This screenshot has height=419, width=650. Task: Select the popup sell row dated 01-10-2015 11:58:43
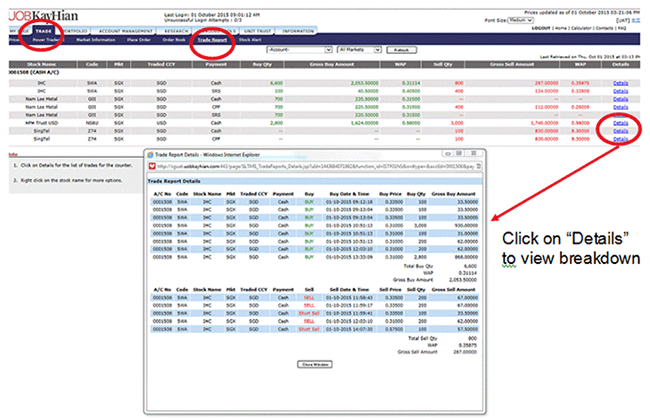click(315, 298)
